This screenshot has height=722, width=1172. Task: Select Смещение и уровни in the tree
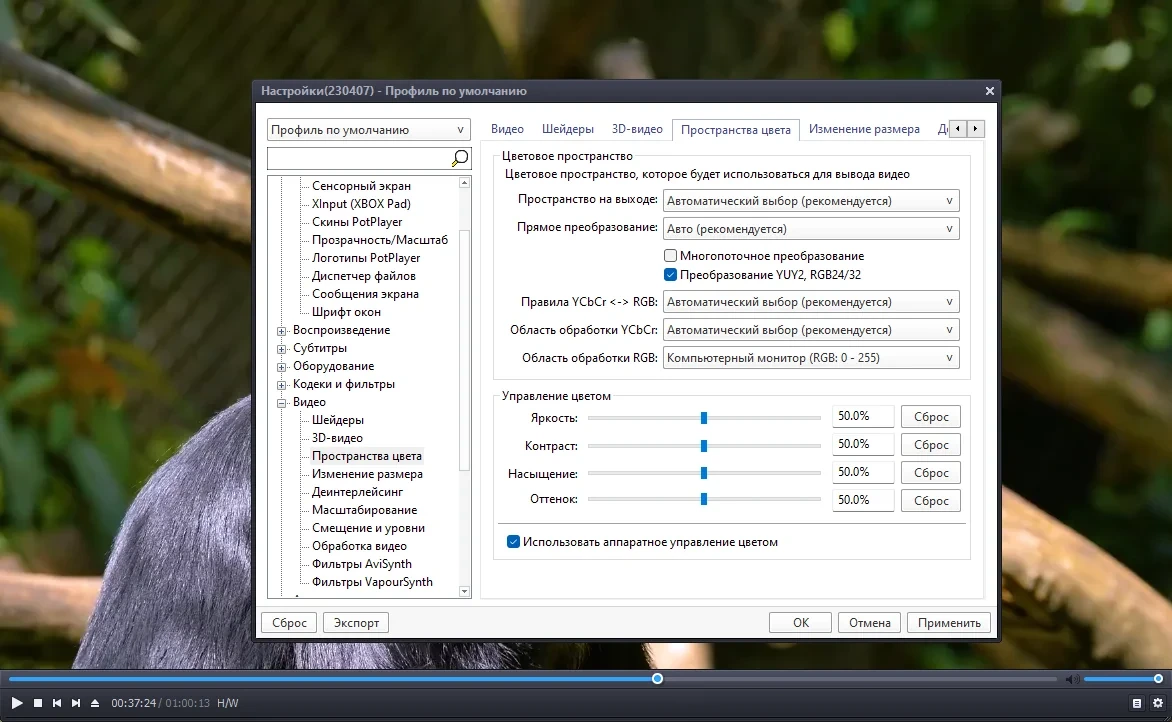click(x=368, y=528)
